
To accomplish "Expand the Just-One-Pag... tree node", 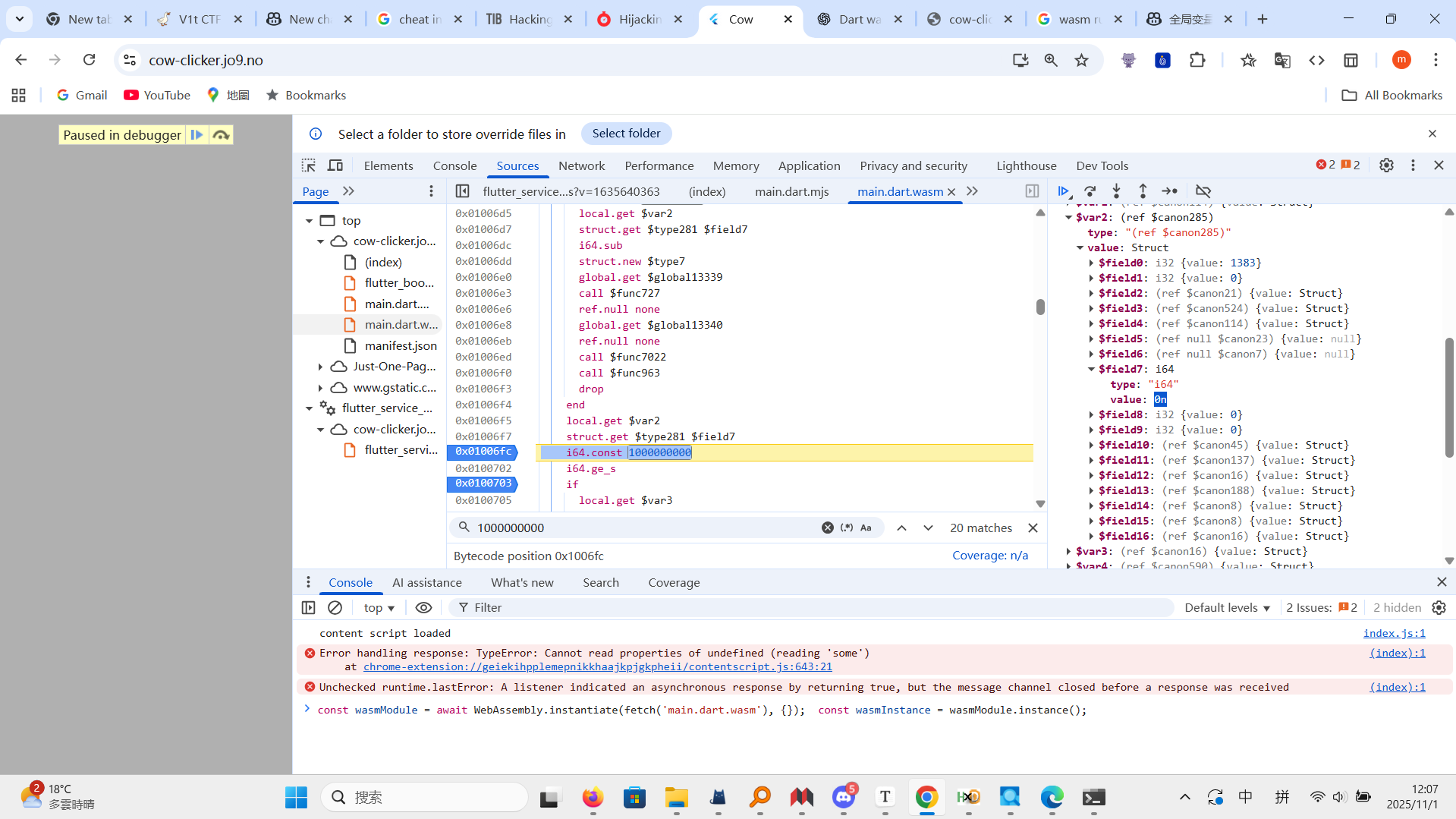I will pyautogui.click(x=320, y=367).
